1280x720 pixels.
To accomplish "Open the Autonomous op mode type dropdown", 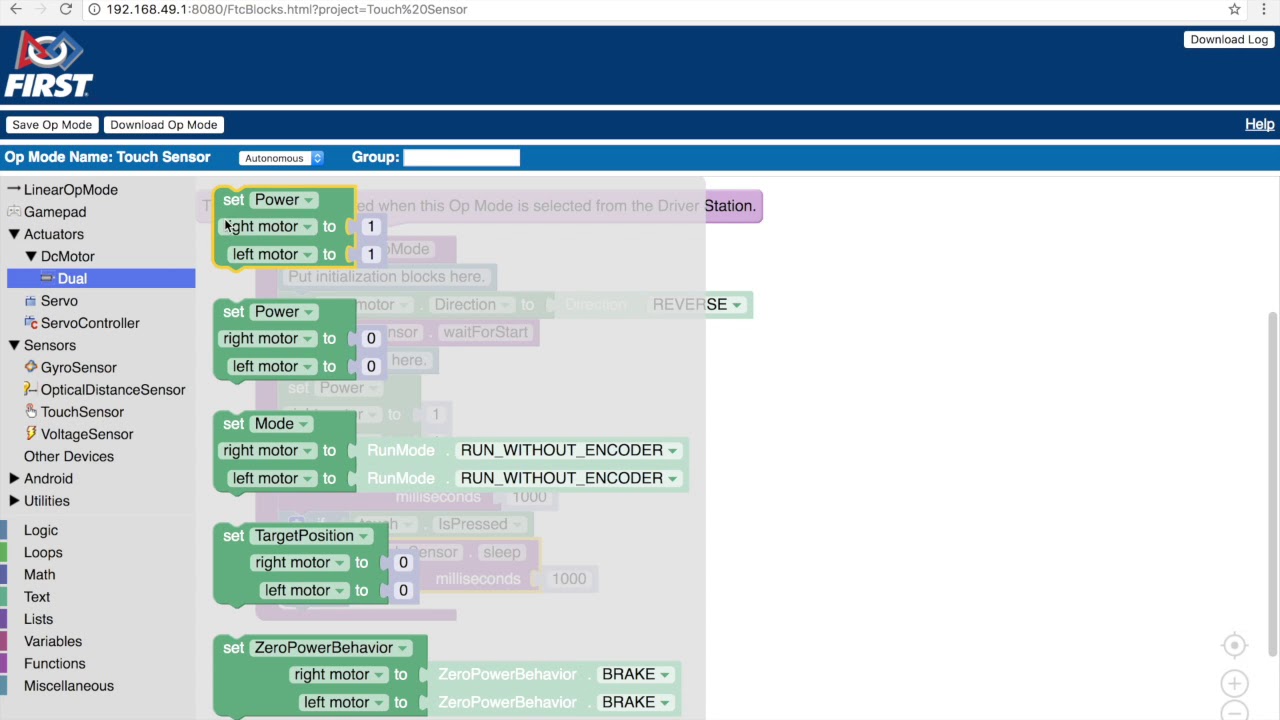I will 281,158.
